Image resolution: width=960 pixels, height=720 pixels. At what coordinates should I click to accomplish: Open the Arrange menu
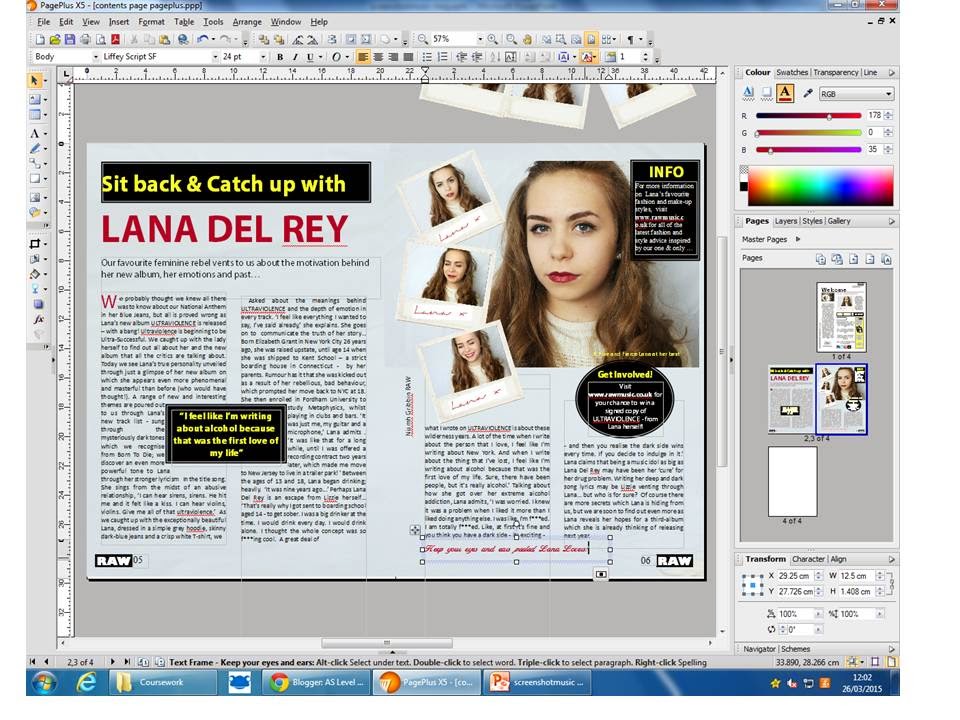tap(247, 22)
